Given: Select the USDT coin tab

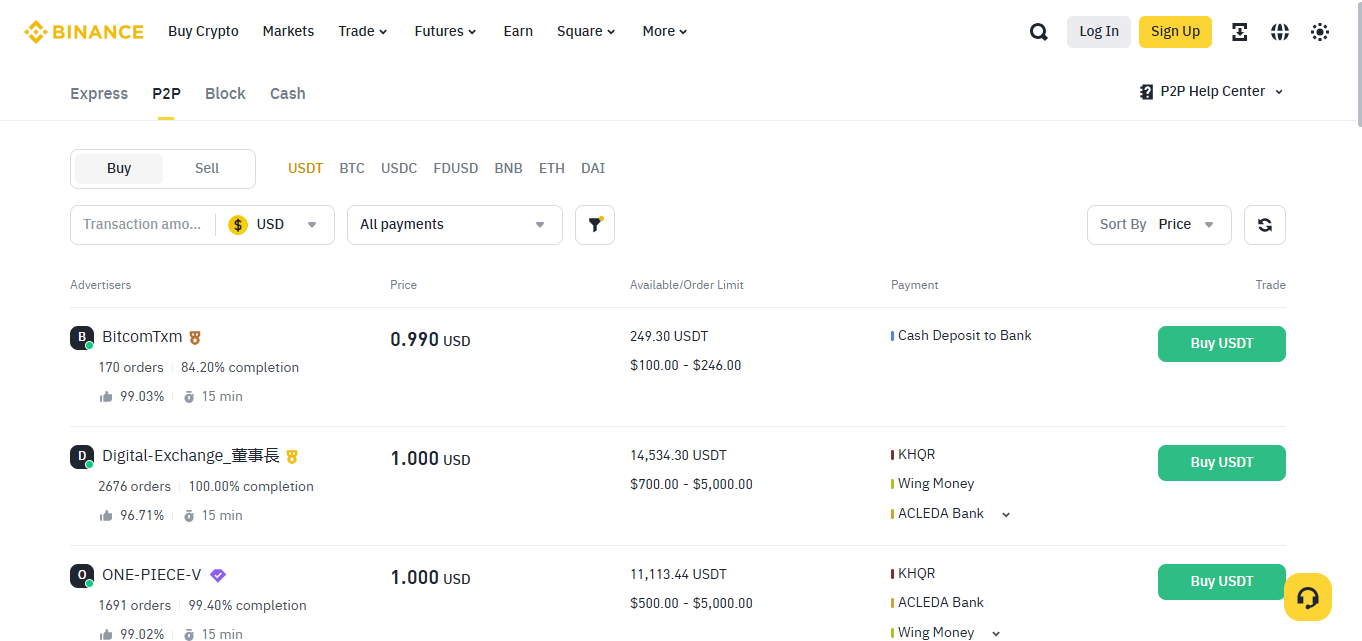Looking at the screenshot, I should [x=305, y=169].
